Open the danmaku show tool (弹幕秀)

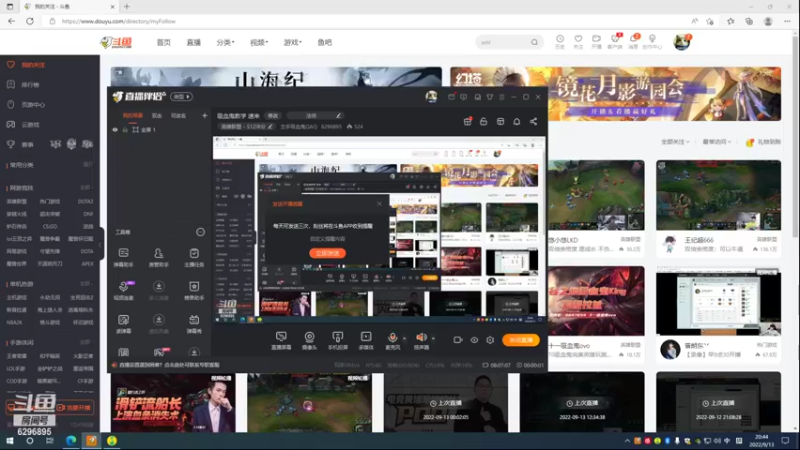194,323
